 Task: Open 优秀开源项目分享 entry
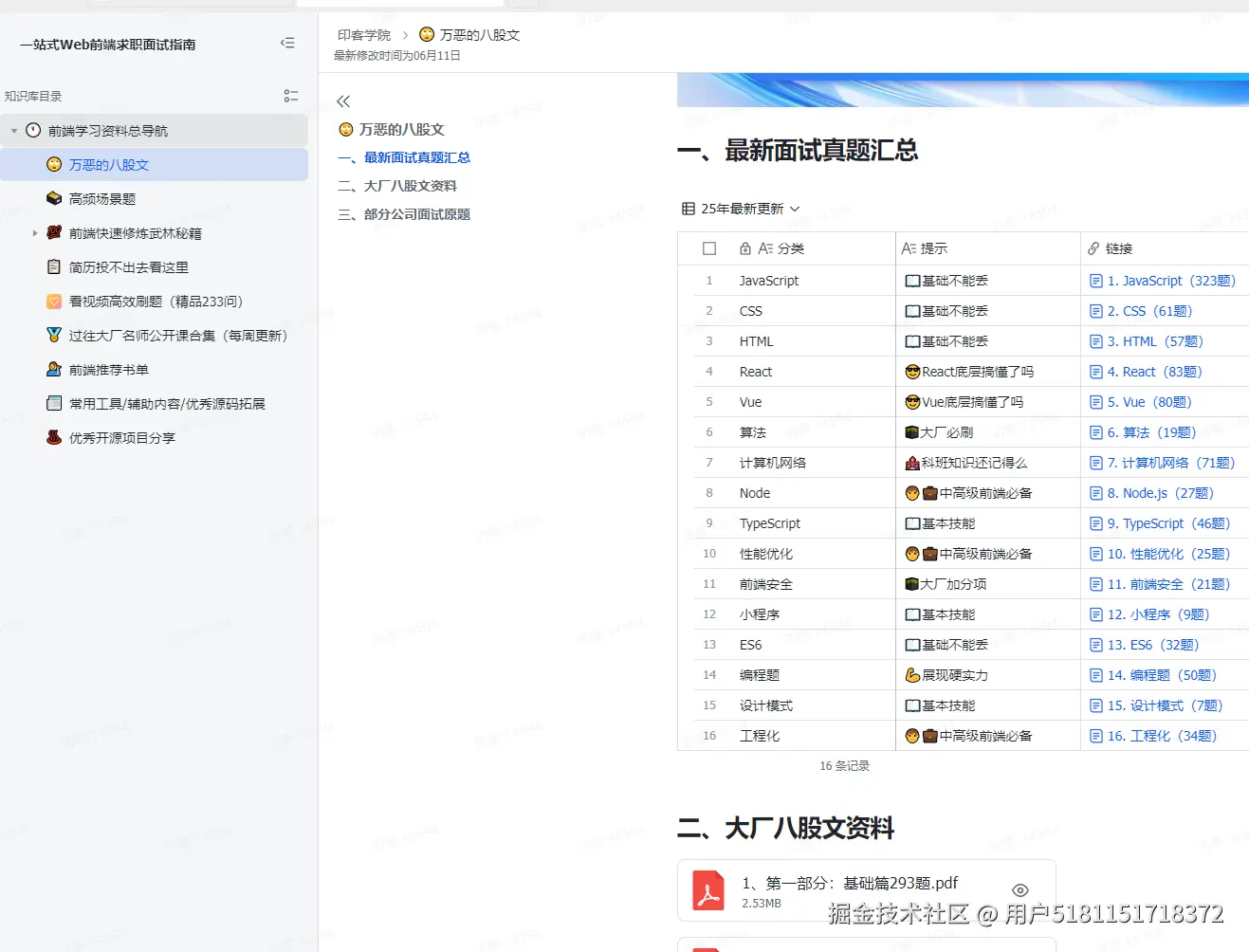119,437
